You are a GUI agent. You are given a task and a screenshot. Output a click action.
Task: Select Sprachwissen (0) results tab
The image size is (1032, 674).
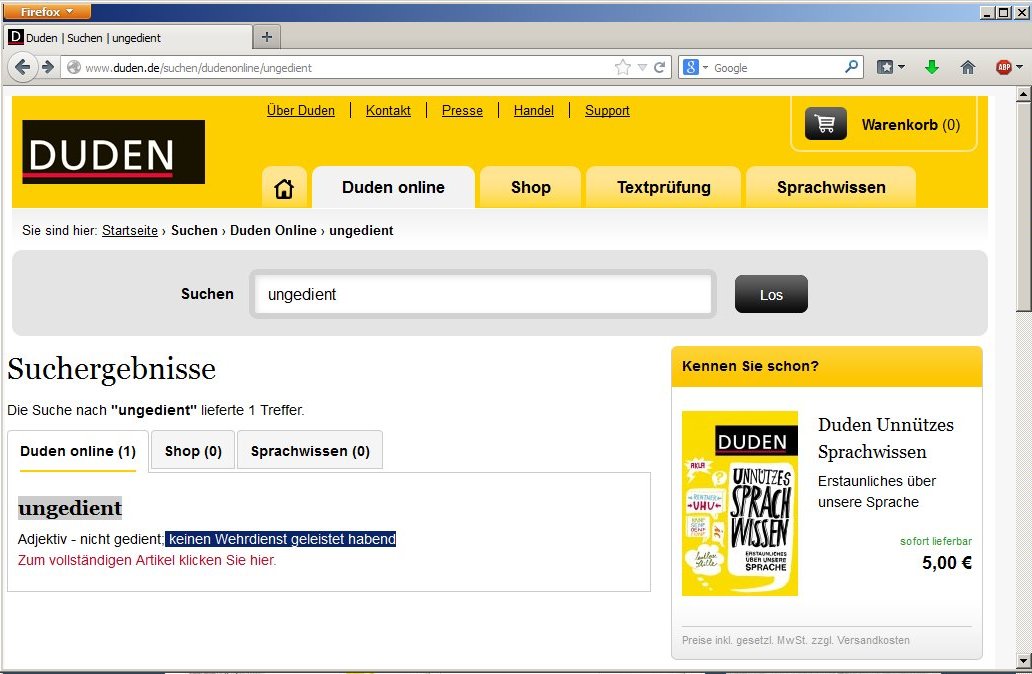point(310,451)
